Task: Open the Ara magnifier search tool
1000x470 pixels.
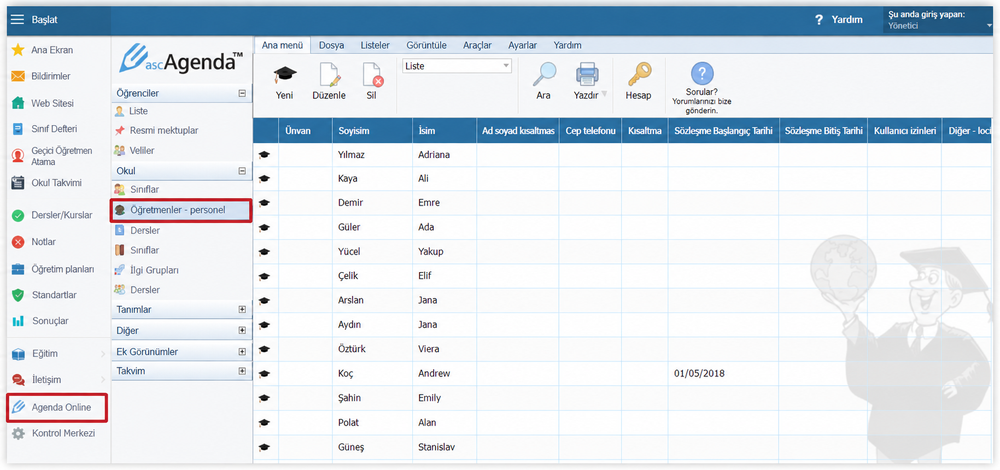Action: [x=544, y=74]
